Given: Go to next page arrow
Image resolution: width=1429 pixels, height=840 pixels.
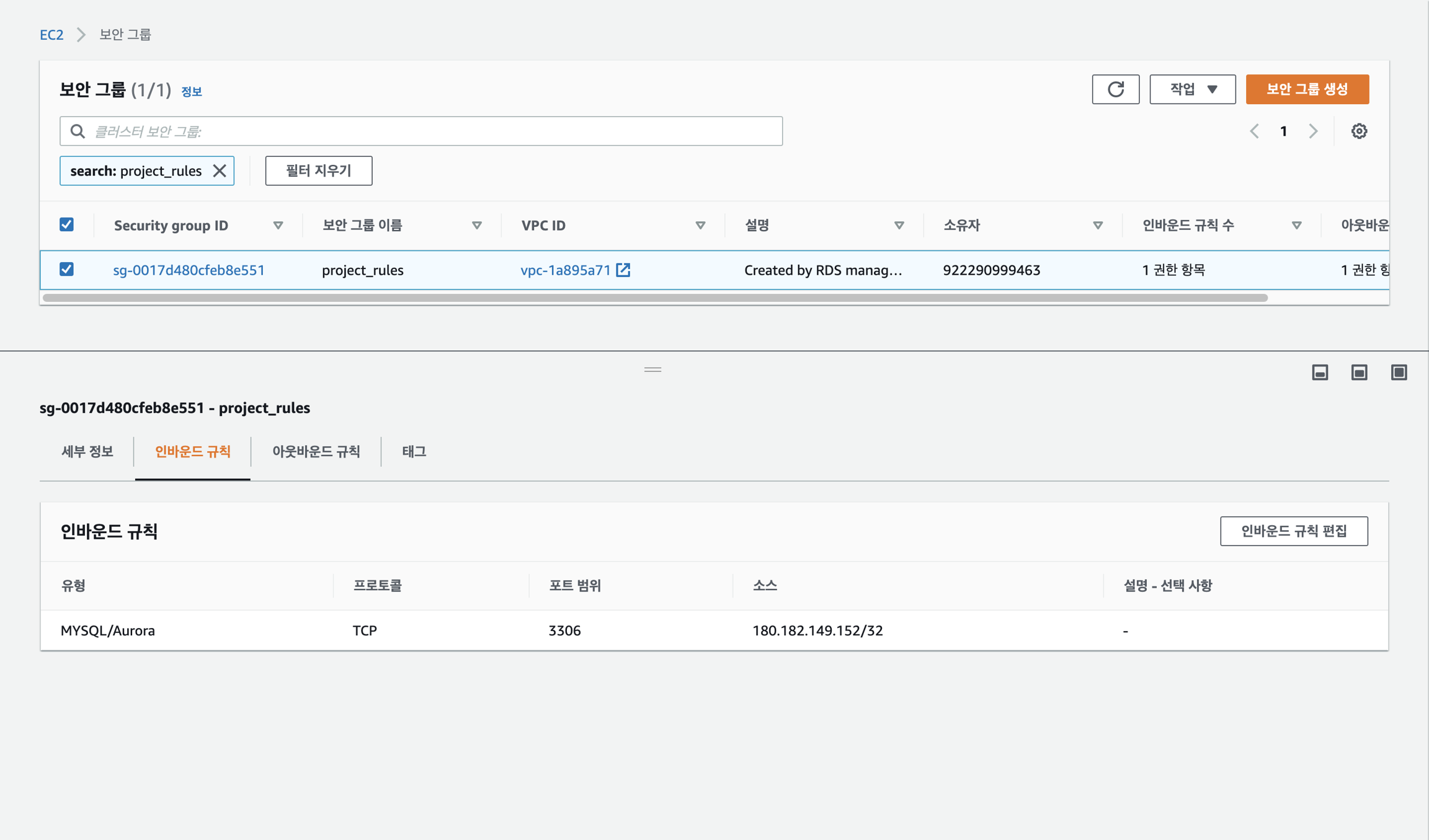Looking at the screenshot, I should [1313, 131].
